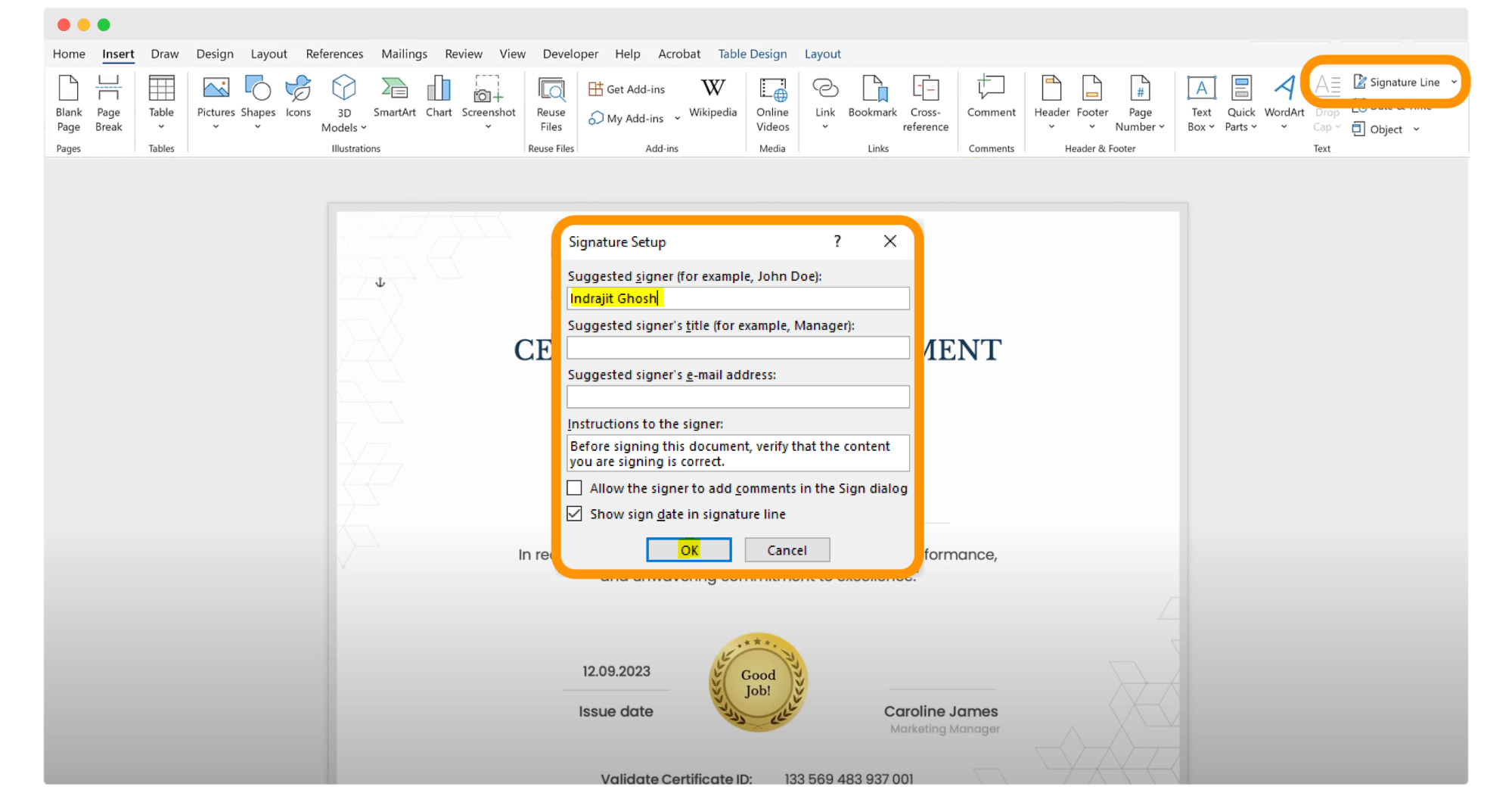
Task: Expand the Link dropdown arrow
Action: click(825, 127)
